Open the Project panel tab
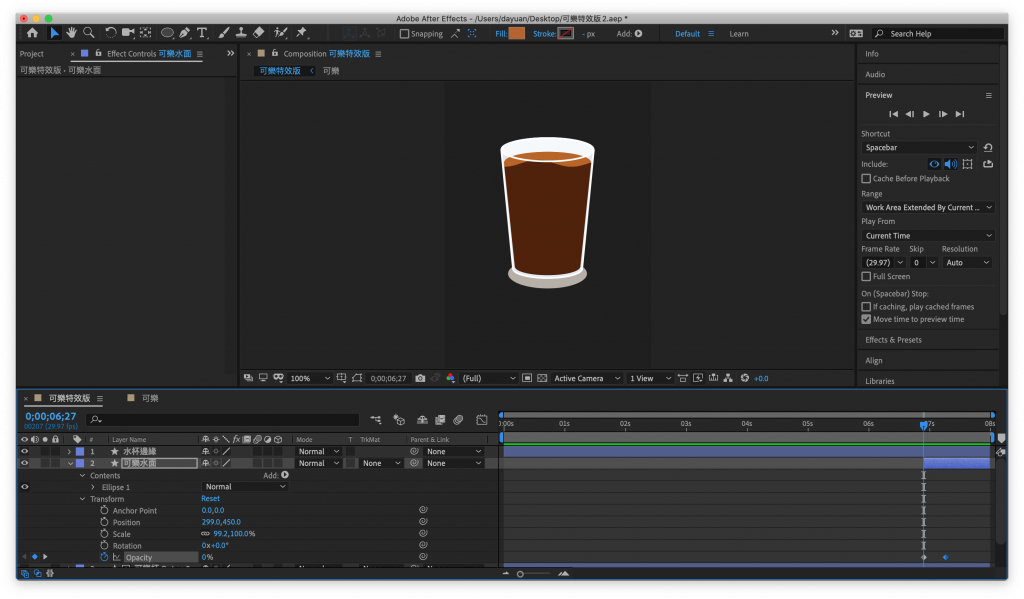This screenshot has width=1024, height=599. pyautogui.click(x=32, y=54)
